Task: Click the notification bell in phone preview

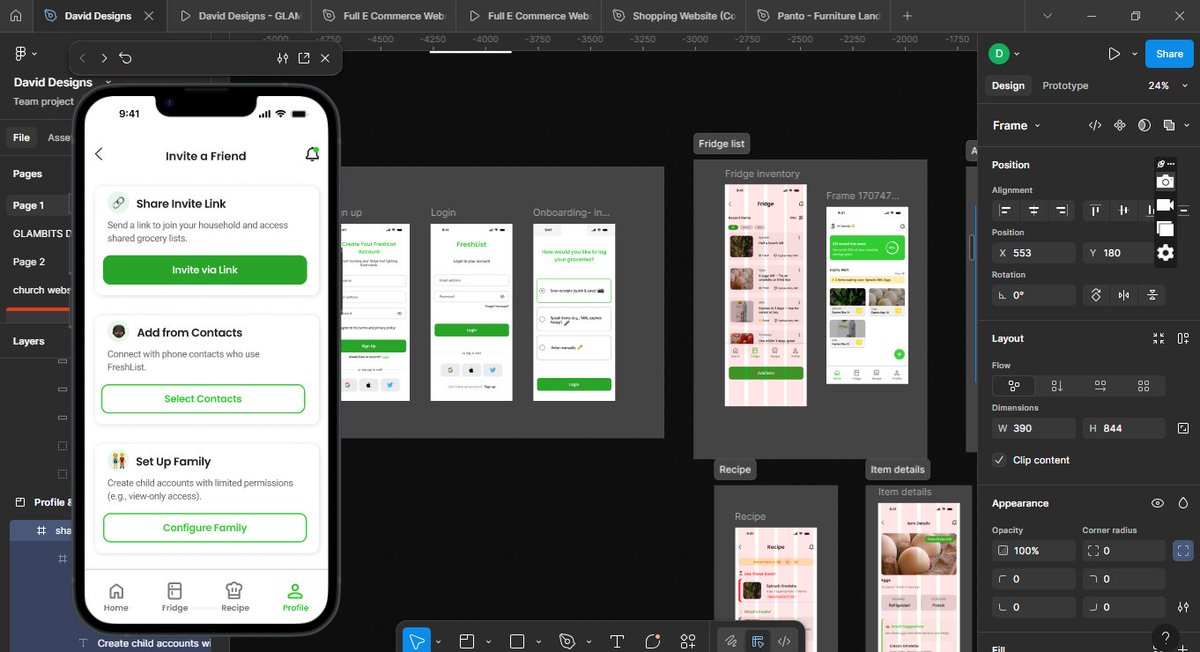Action: (312, 155)
